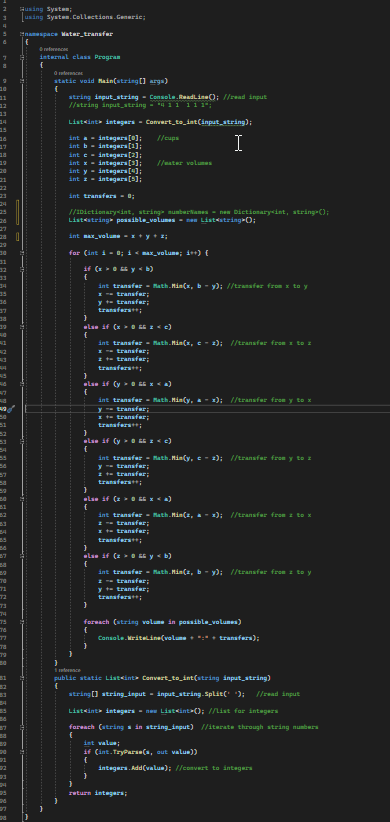390x822 pixels.
Task: Click 'WriteLine' in the Console.WriteLine call
Action: (x=144, y=638)
